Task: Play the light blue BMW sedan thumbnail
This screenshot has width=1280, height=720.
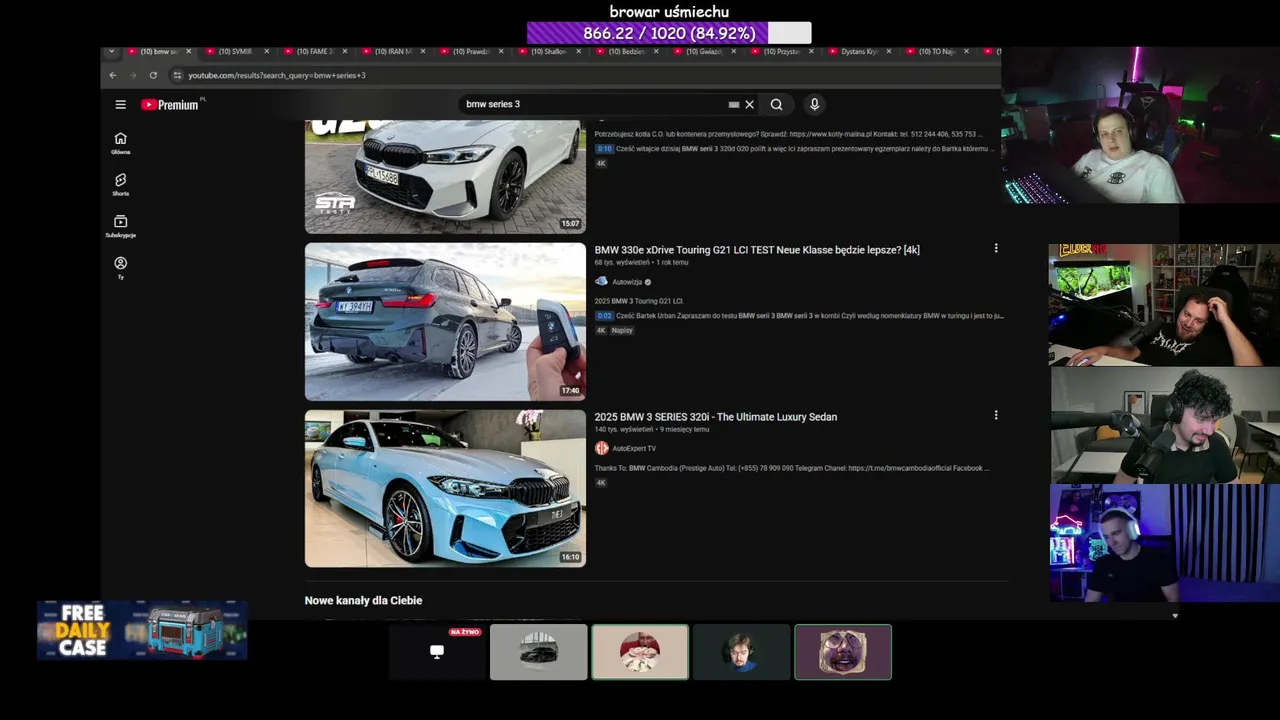Action: [x=445, y=488]
